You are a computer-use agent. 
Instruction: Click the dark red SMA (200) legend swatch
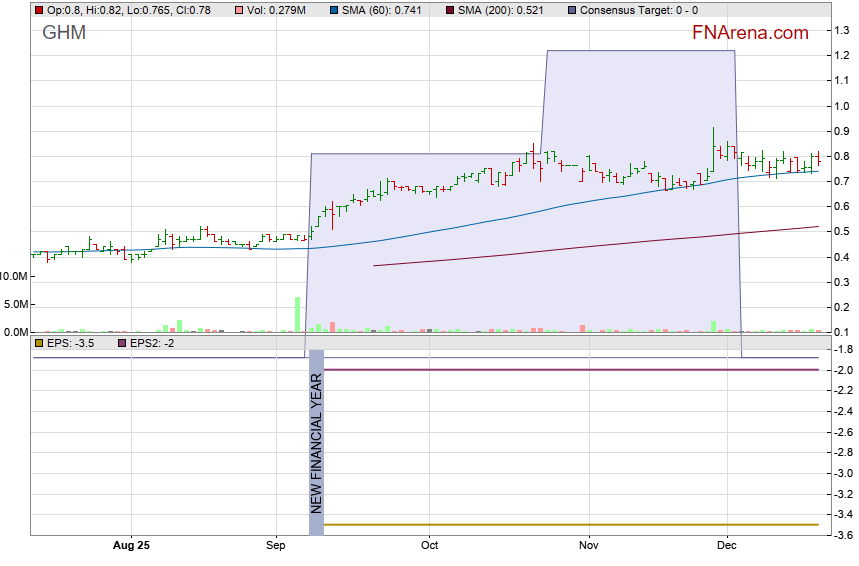click(449, 10)
